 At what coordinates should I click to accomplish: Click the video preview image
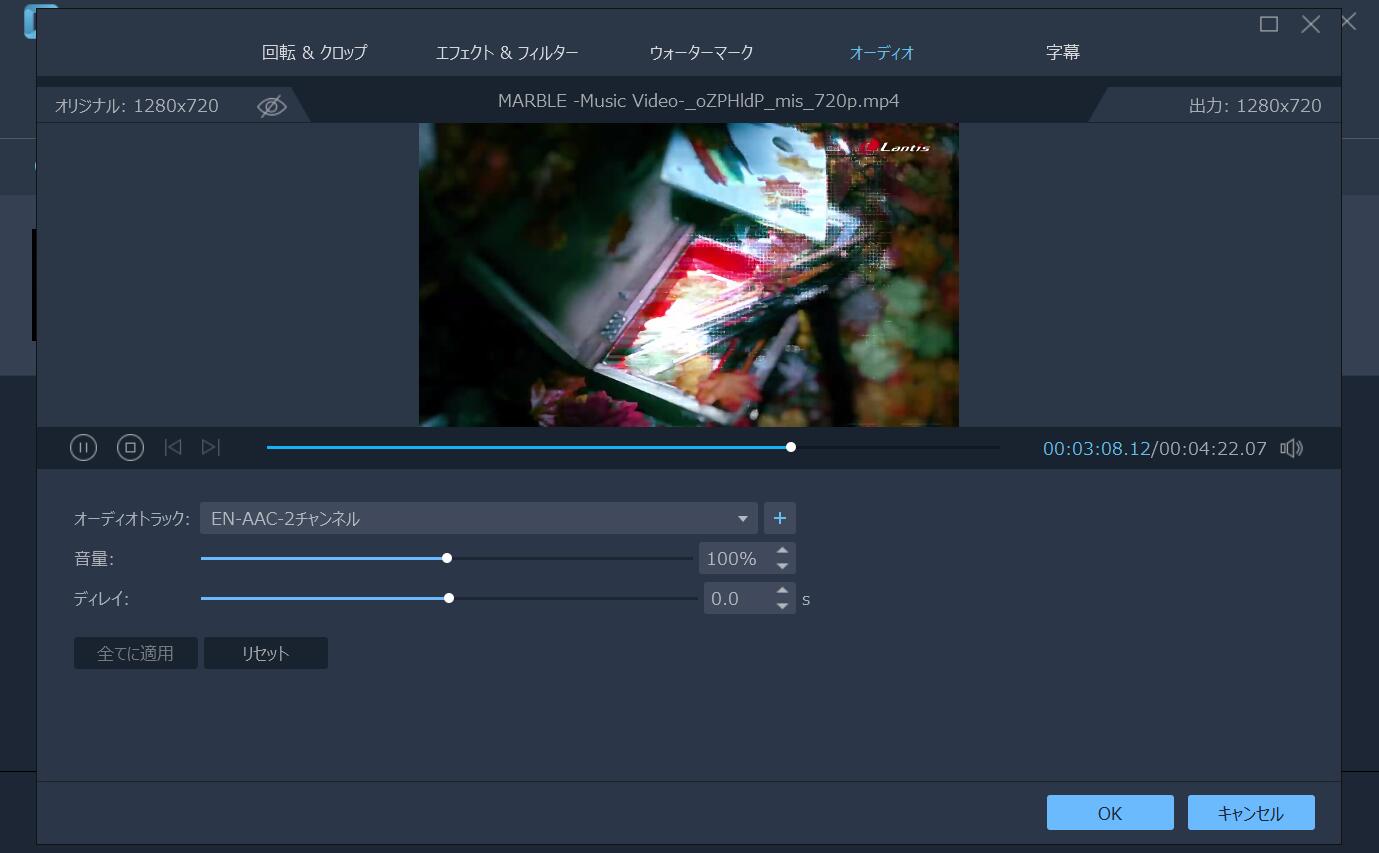click(689, 275)
